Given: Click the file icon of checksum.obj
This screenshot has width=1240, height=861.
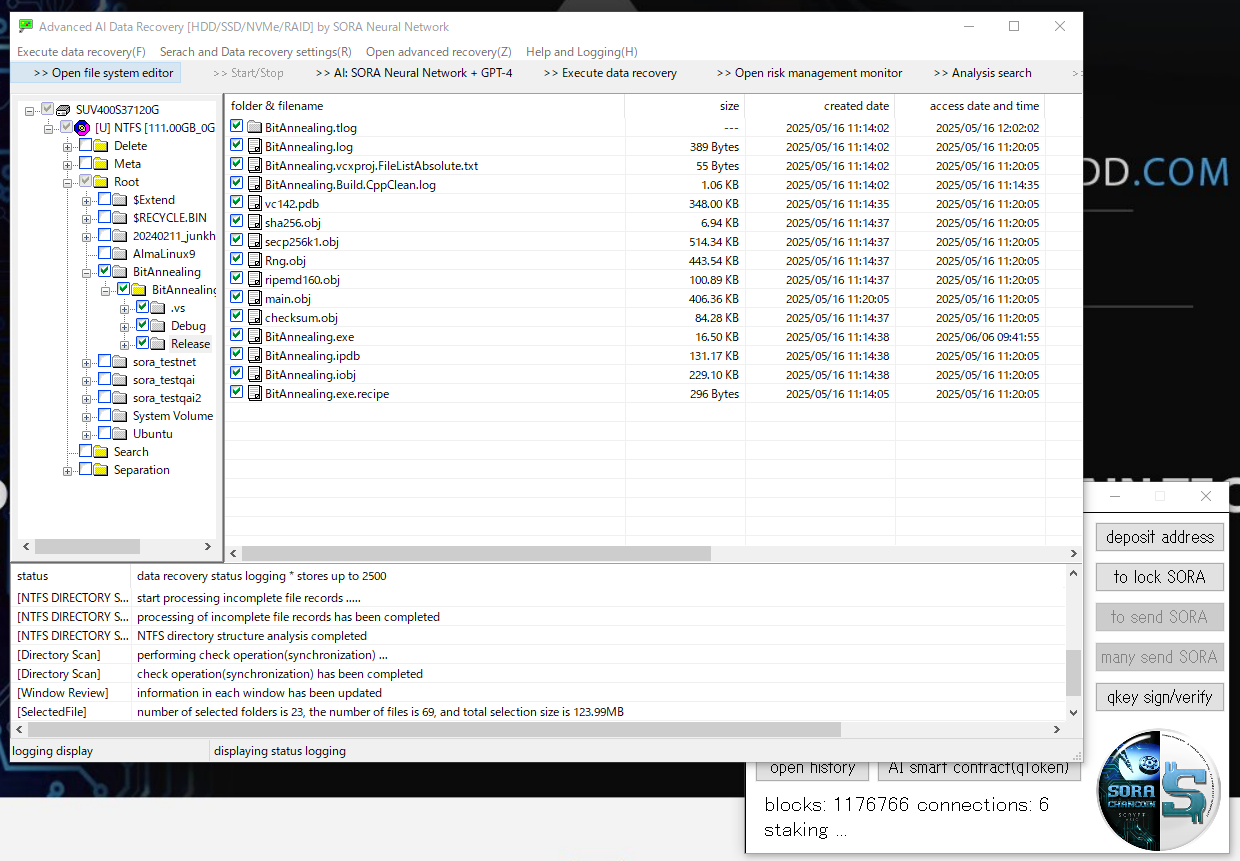Looking at the screenshot, I should (x=254, y=317).
